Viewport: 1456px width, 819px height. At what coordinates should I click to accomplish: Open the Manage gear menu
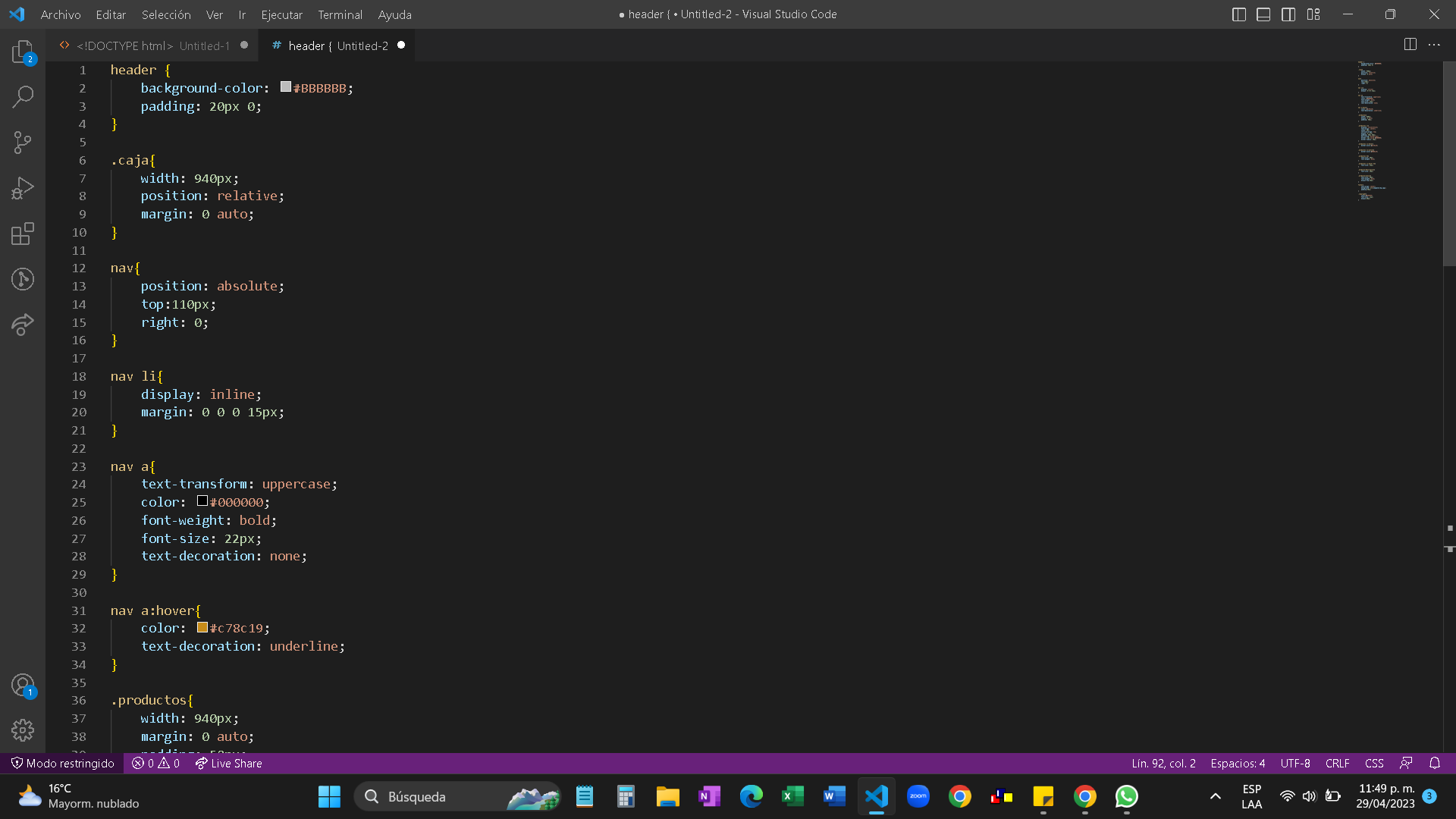(x=23, y=730)
